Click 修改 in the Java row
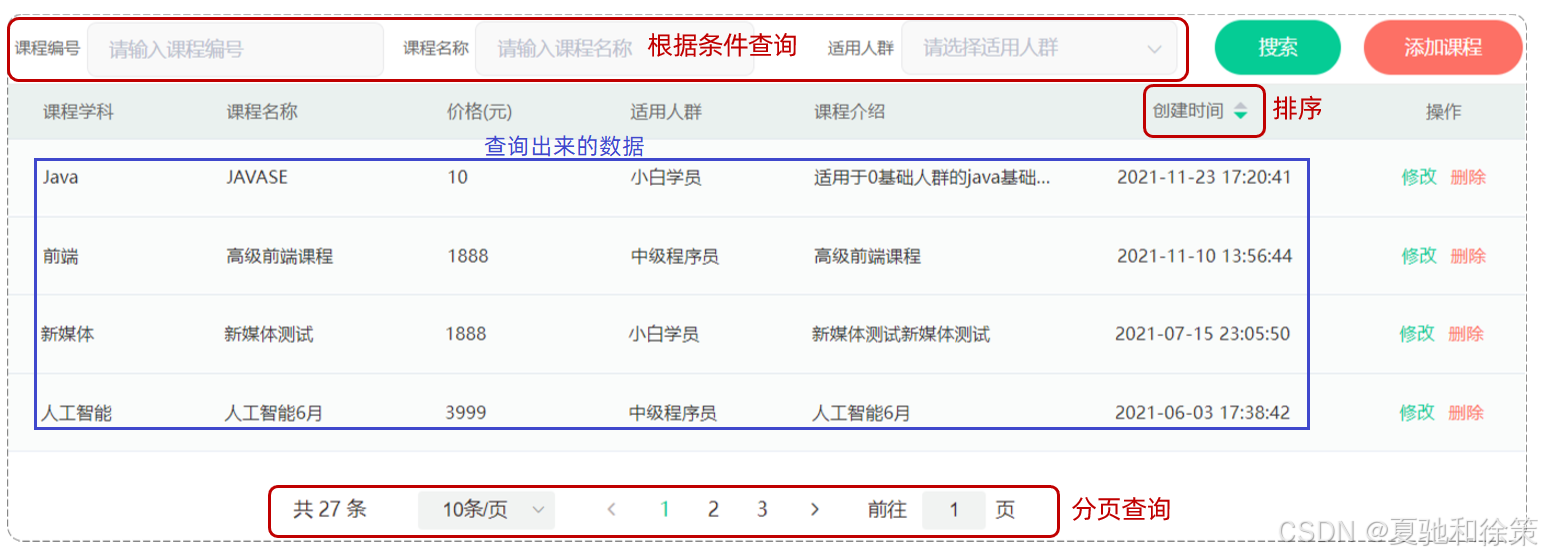 1418,177
